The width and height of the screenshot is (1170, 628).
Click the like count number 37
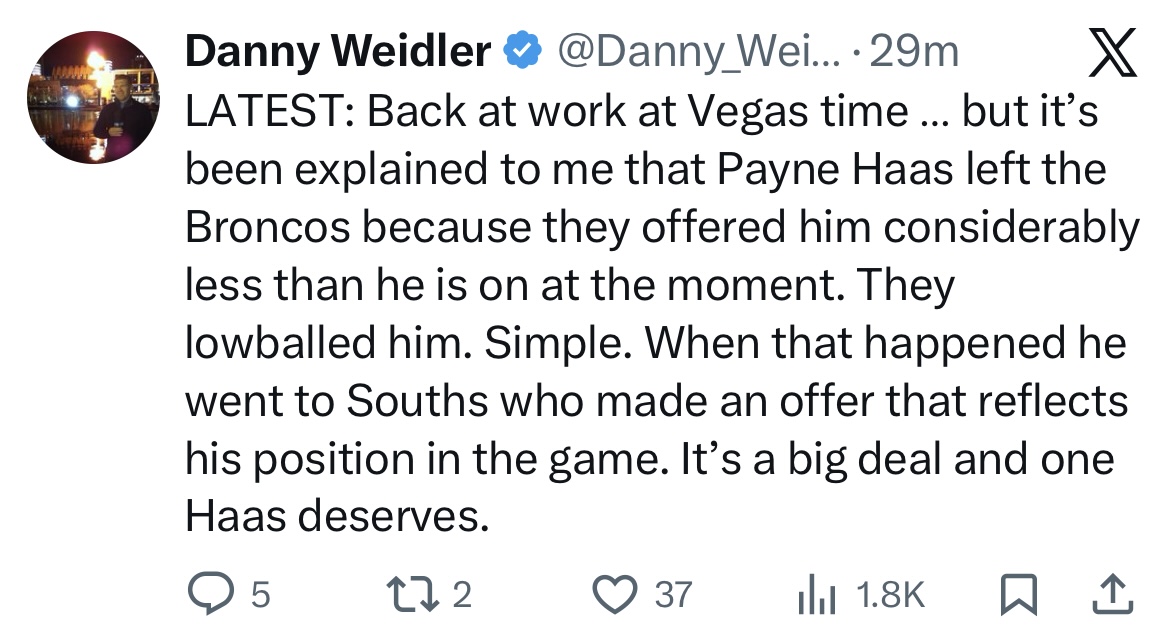tap(674, 595)
